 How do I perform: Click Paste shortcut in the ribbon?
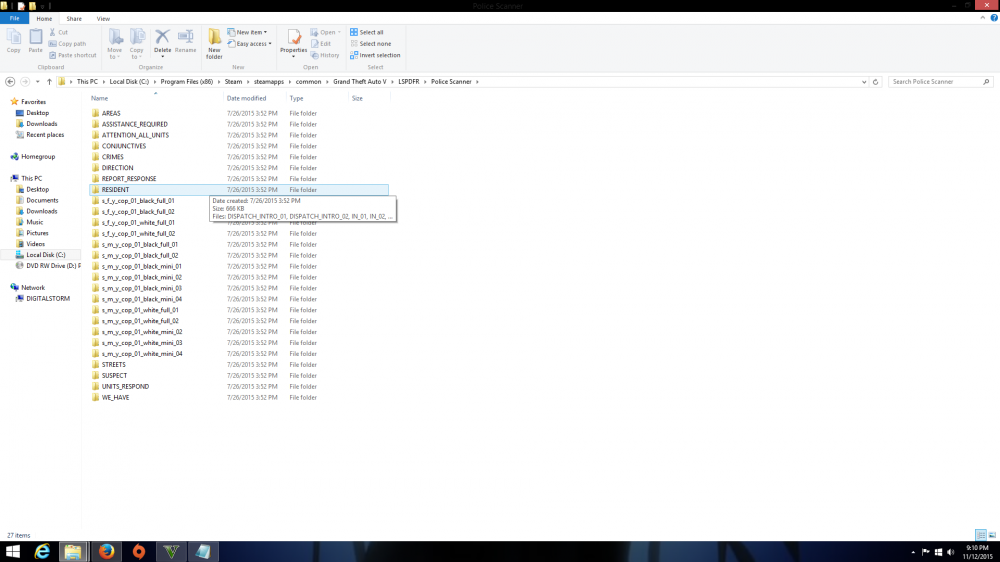[73, 55]
